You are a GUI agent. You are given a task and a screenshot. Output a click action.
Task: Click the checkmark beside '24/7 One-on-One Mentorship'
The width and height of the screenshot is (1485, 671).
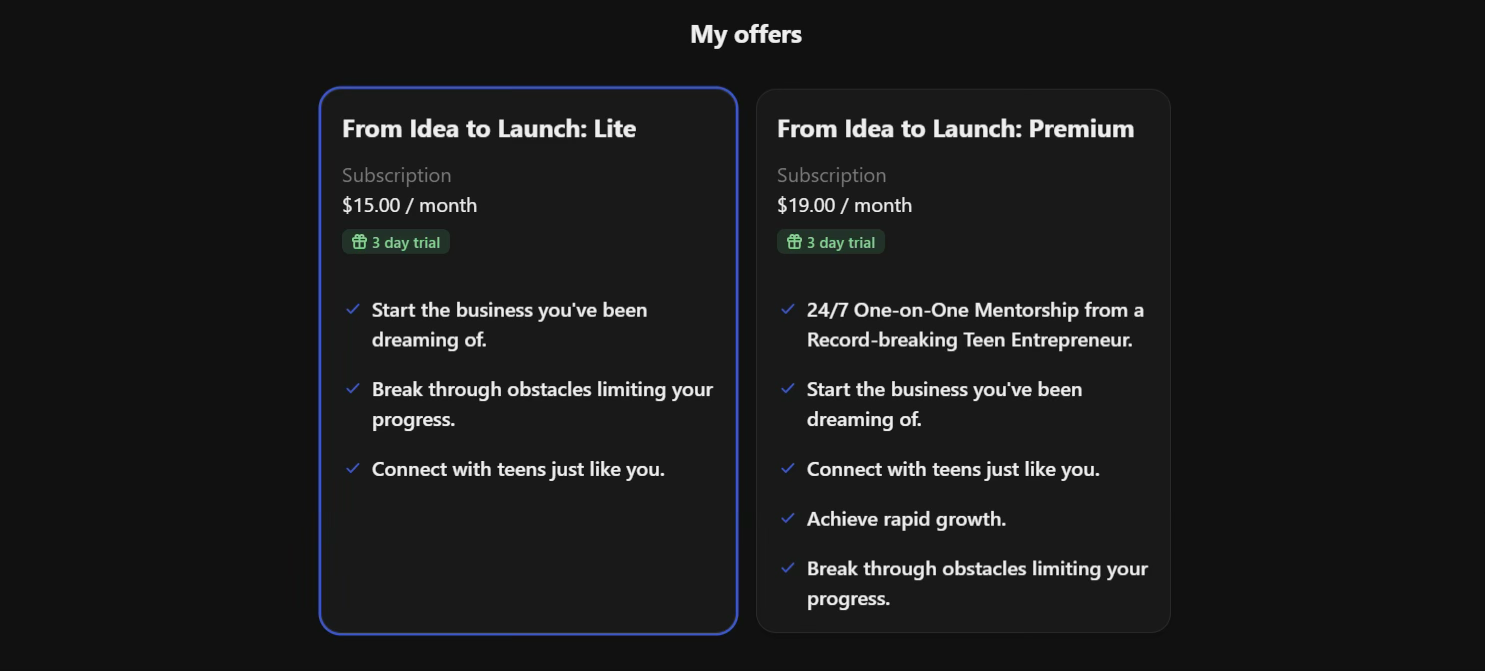pos(788,310)
